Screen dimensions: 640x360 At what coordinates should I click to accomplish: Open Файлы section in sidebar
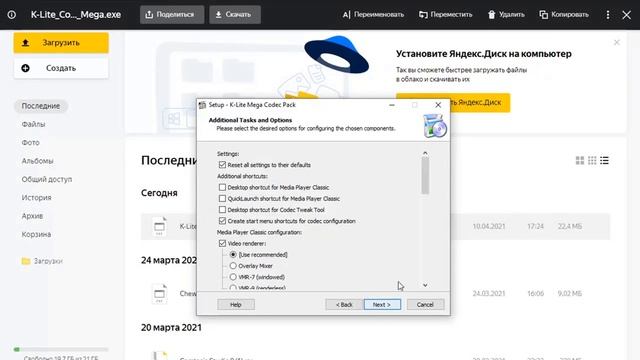(33, 124)
